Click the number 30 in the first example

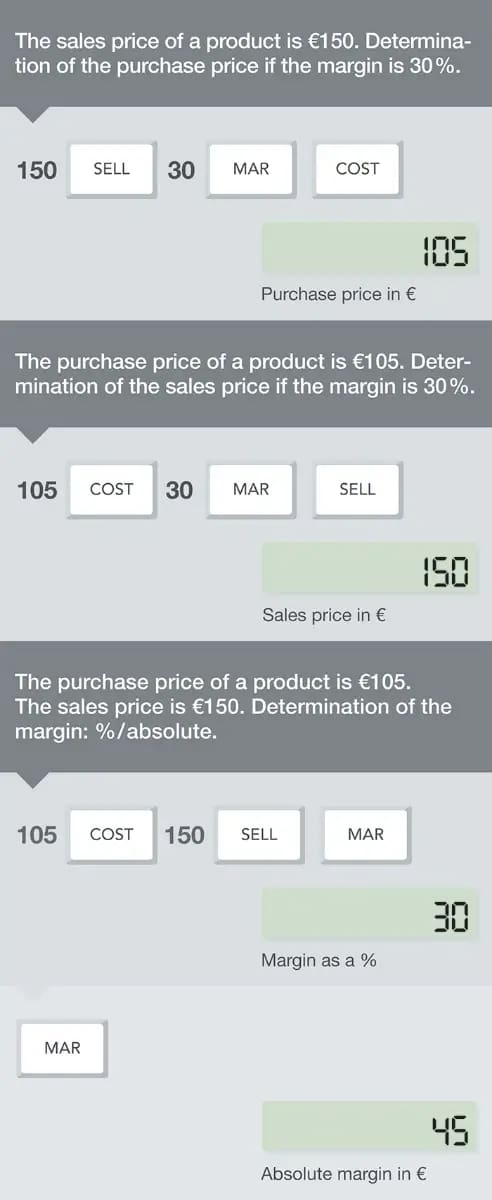coord(181,170)
